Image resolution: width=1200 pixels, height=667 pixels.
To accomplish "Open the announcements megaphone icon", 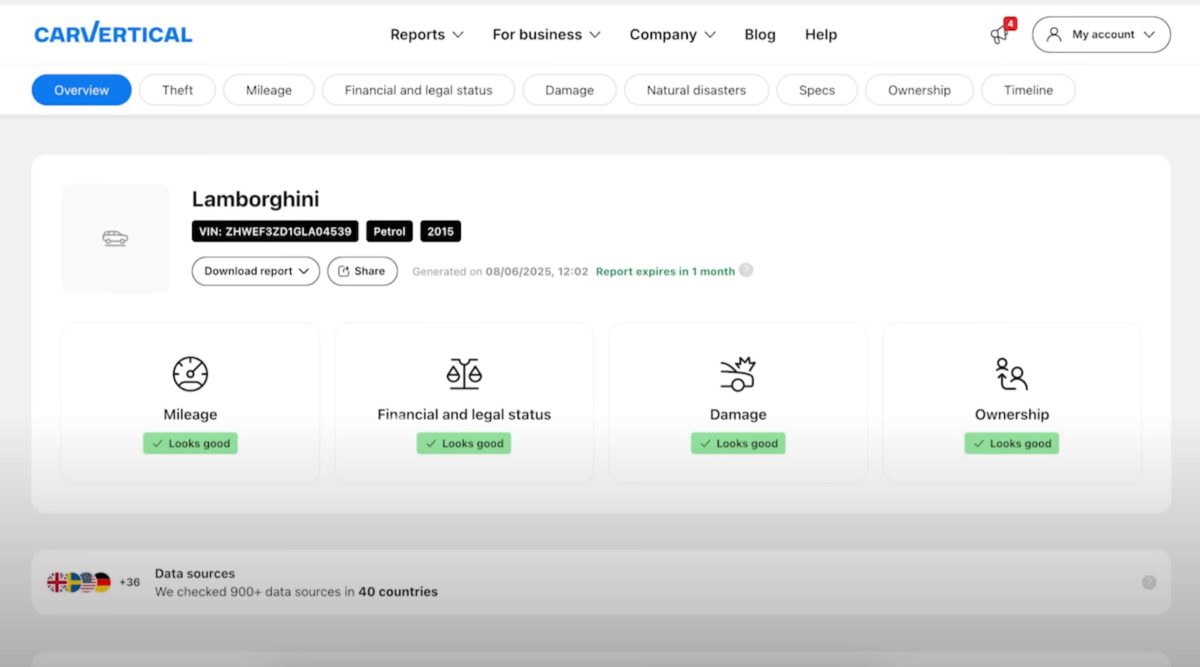I will [x=999, y=35].
